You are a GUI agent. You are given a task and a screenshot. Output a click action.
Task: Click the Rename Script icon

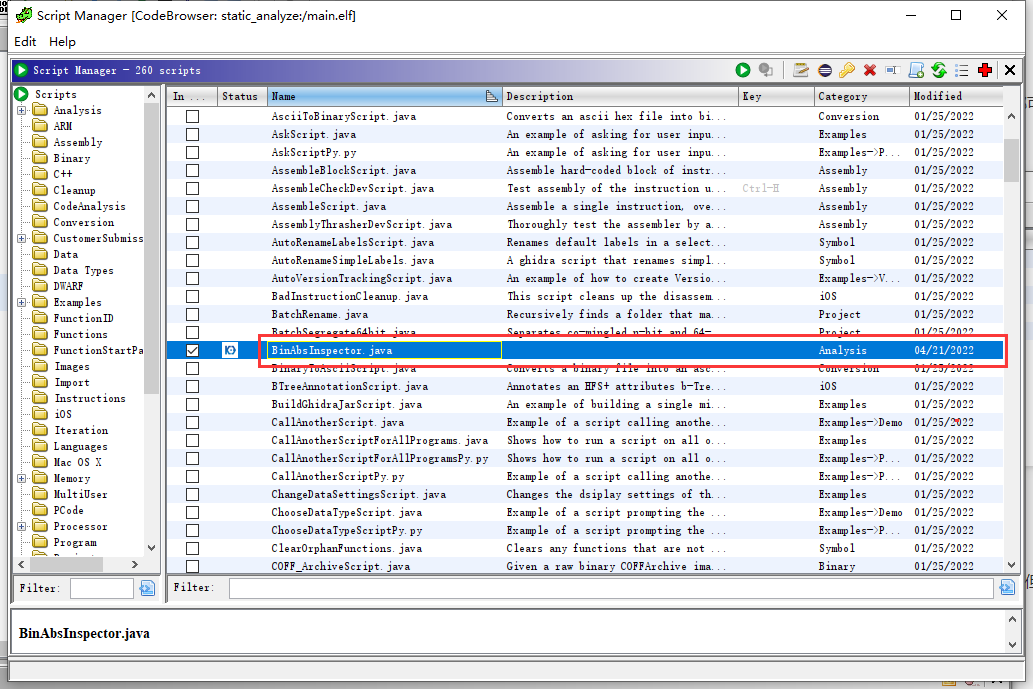pyautogui.click(x=893, y=70)
